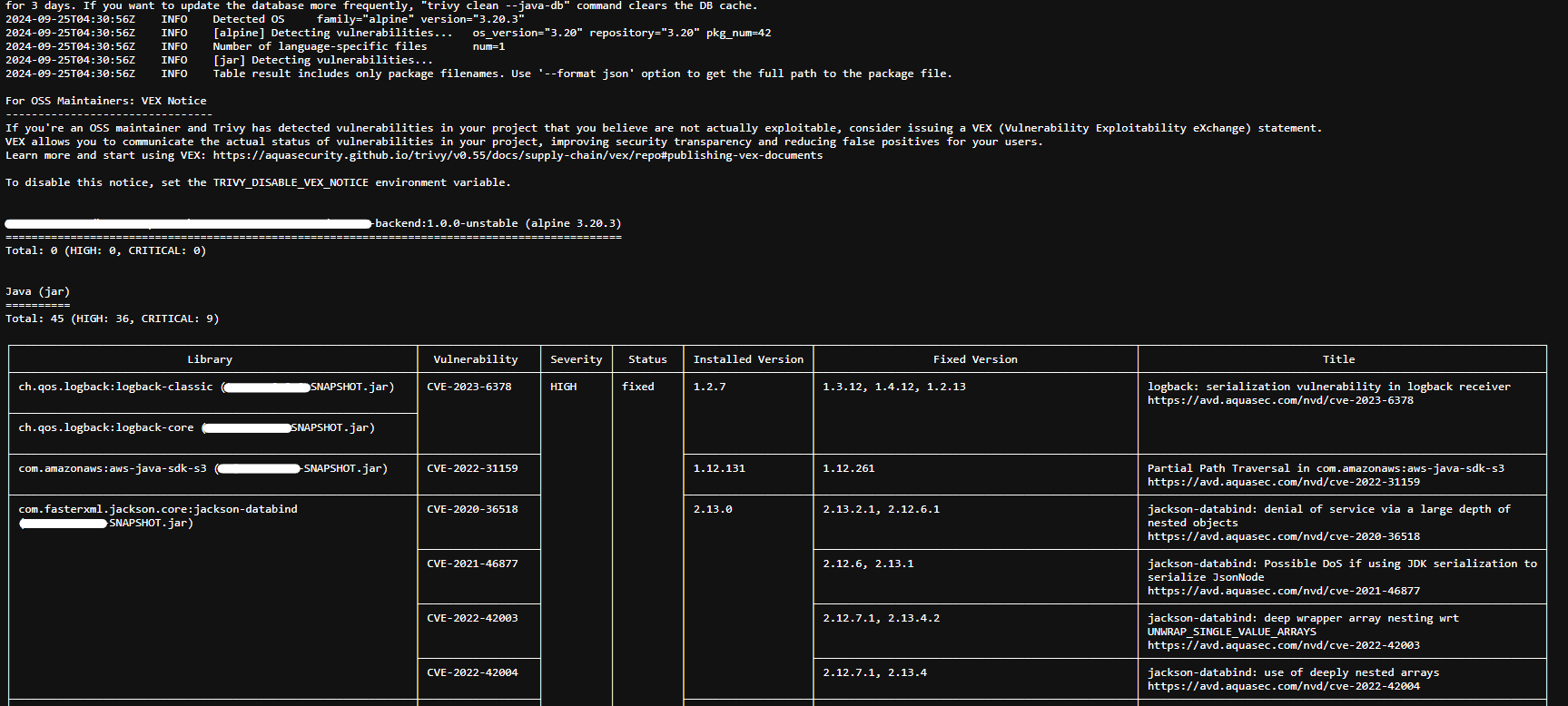The height and width of the screenshot is (706, 1568).
Task: Select CVE-2023-6378 in the Vulnerability column
Action: [469, 387]
